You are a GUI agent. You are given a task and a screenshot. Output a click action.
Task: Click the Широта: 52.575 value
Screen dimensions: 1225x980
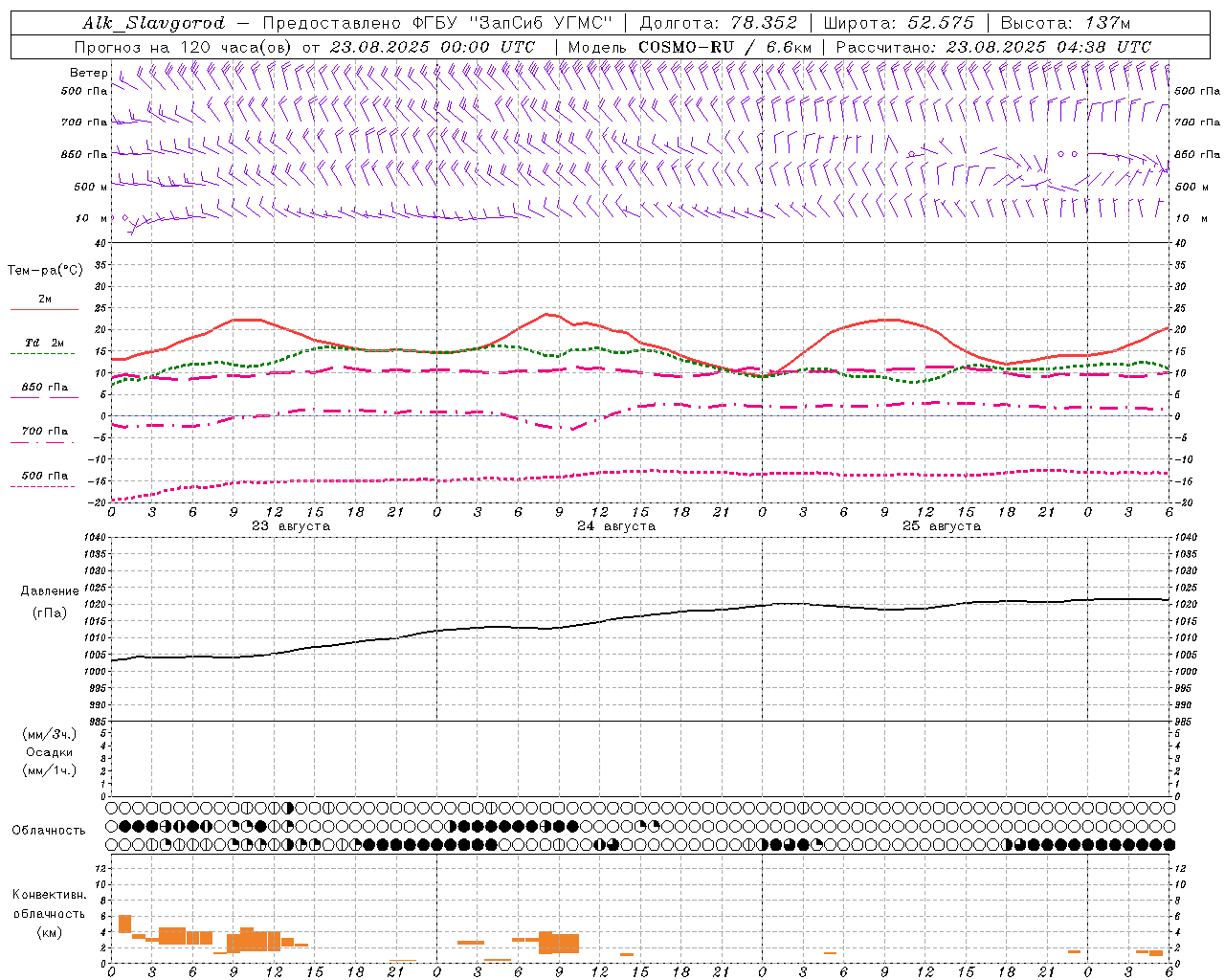click(x=899, y=23)
